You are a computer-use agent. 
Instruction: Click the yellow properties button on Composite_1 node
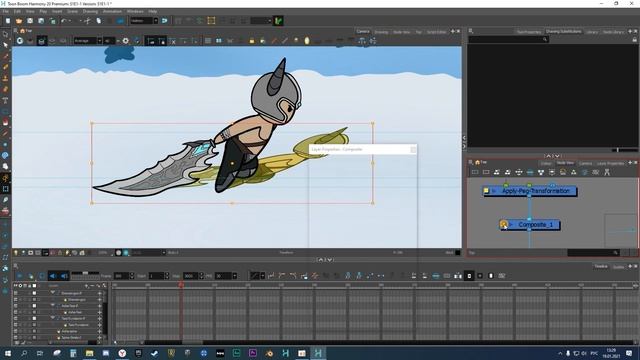pos(504,224)
